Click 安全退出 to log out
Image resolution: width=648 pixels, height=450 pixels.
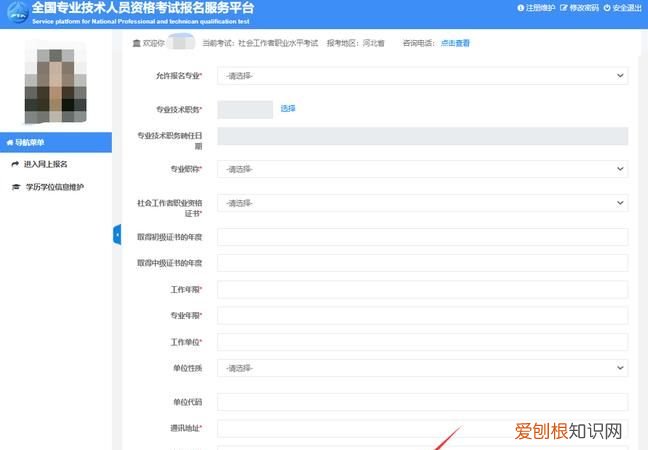627,8
